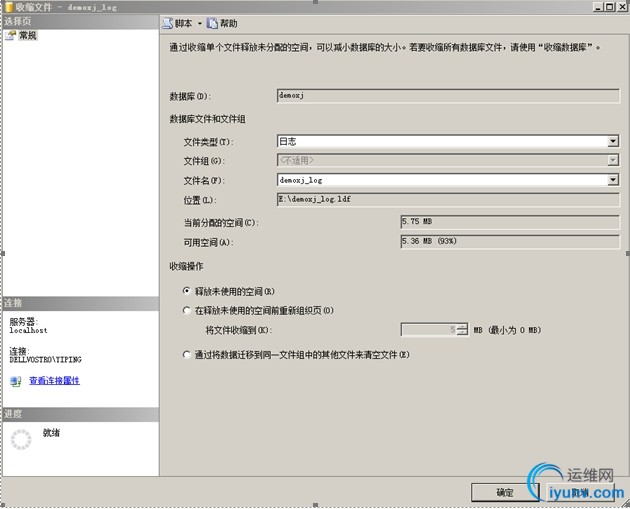Click the database field showing demoxj

448,96
